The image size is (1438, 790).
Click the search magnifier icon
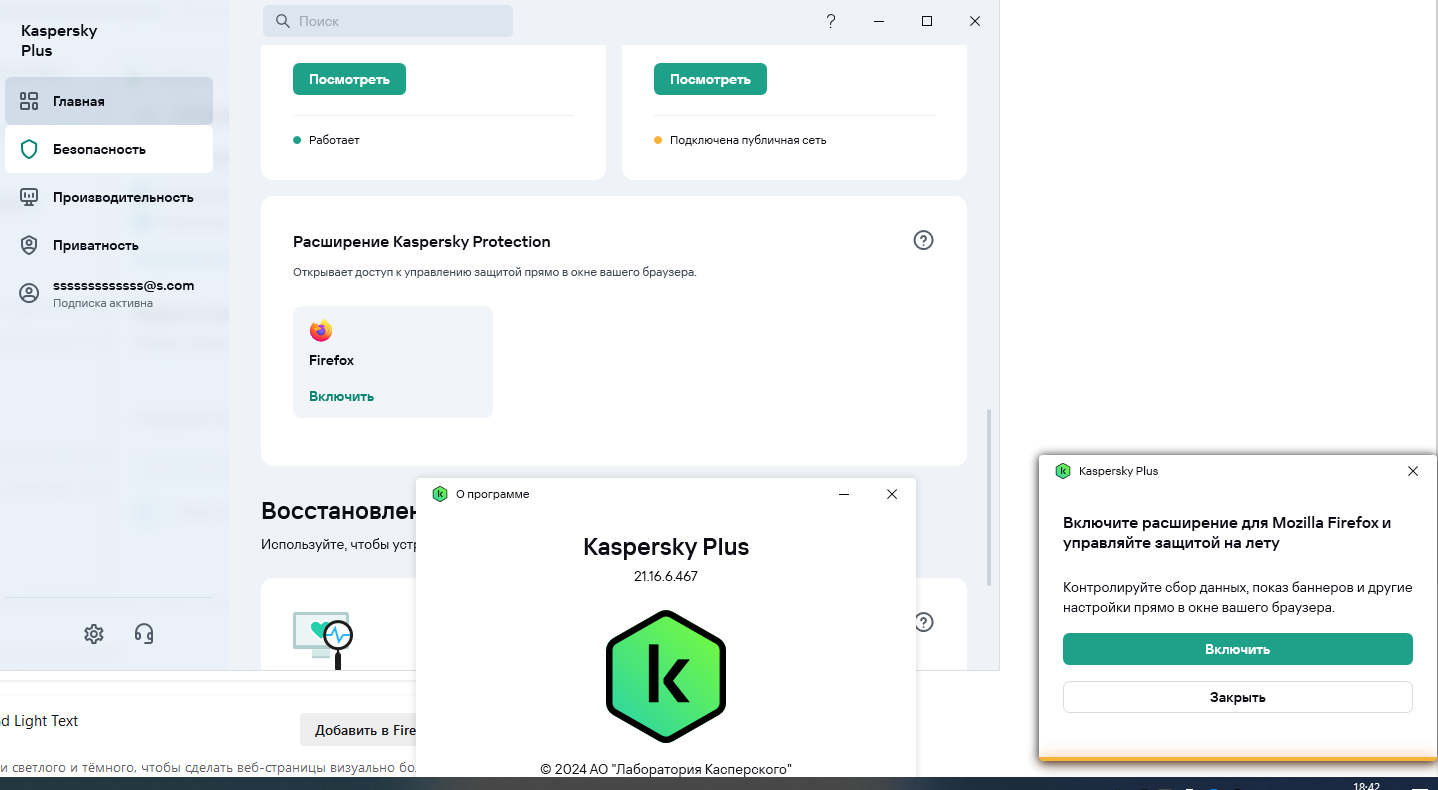click(283, 21)
